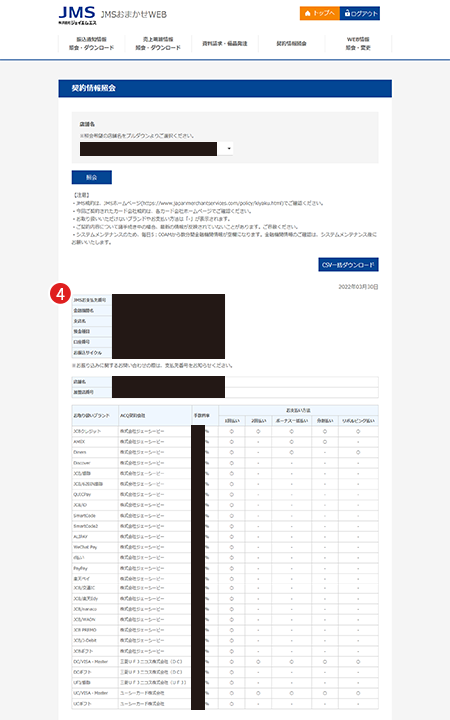Open 振込通知情報 照会・ダウンロード menu
450x720 pixels.
[x=91, y=44]
